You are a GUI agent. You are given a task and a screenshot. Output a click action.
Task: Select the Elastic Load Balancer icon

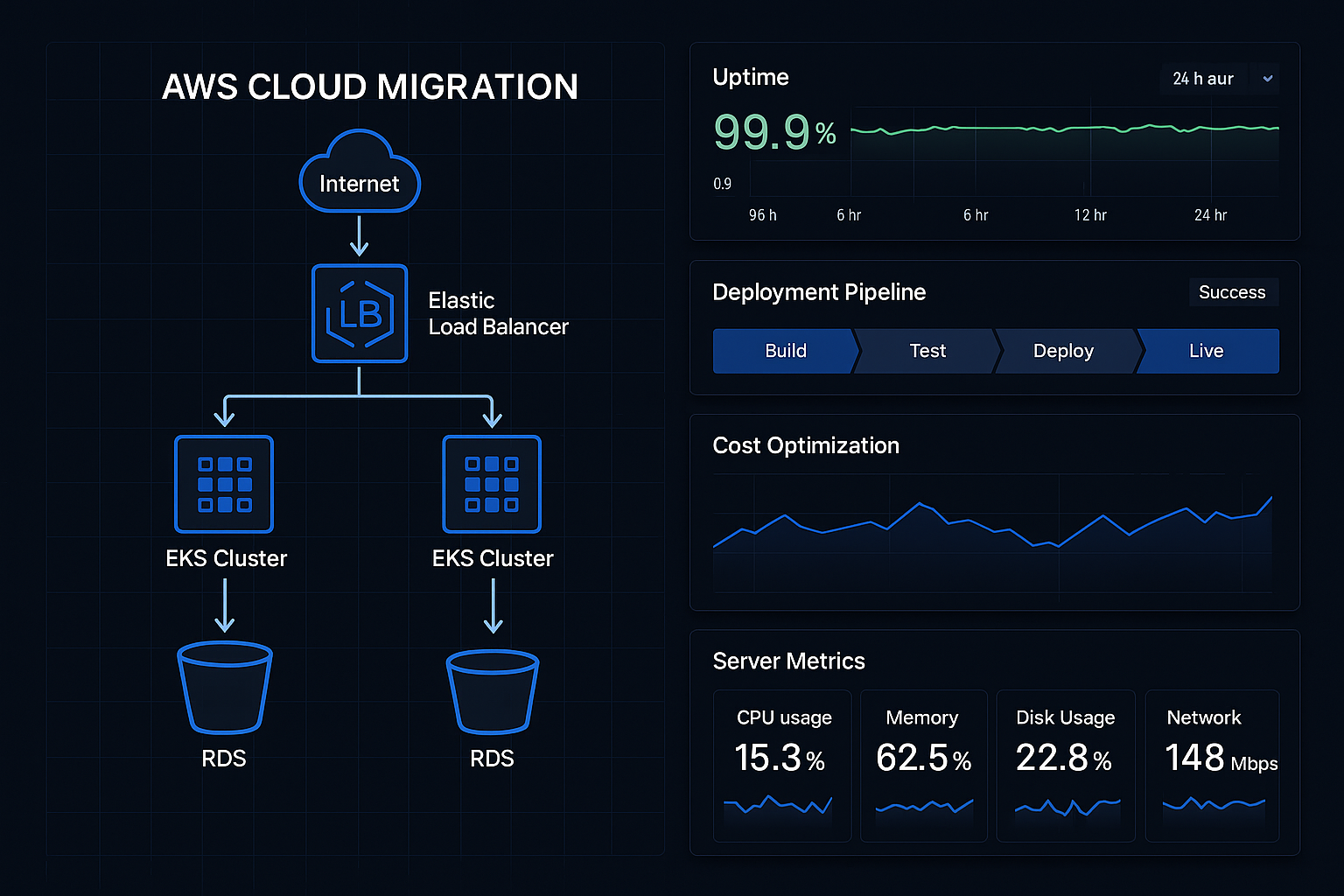(359, 313)
